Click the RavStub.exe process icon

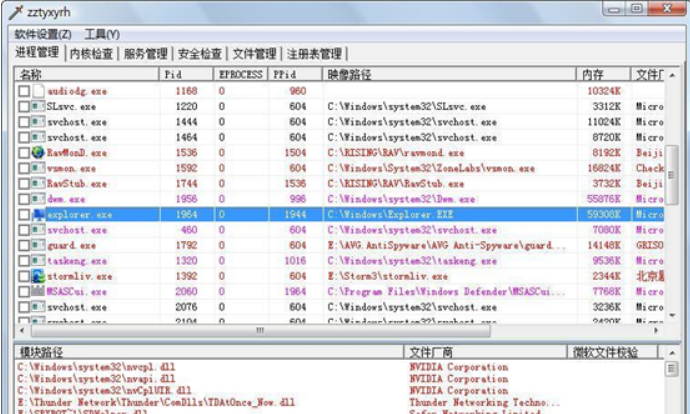(38, 183)
